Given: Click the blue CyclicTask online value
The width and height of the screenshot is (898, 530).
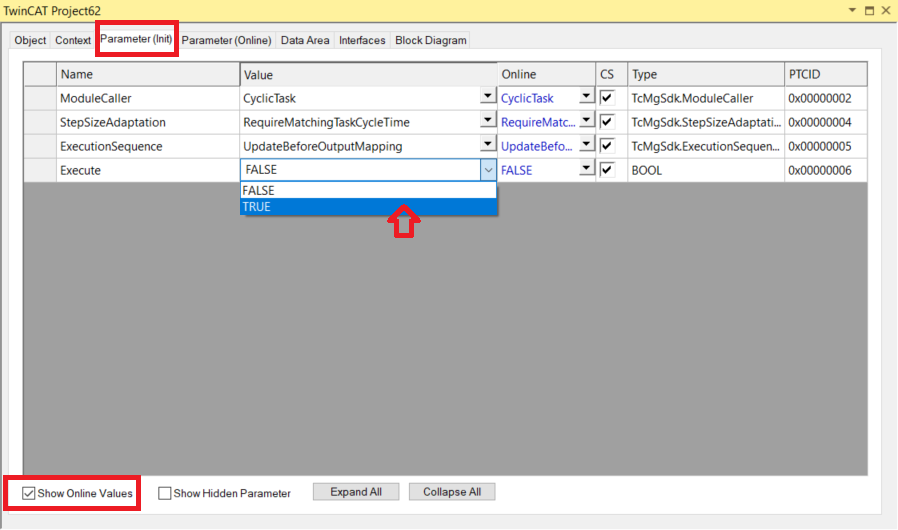Looking at the screenshot, I should (x=527, y=98).
